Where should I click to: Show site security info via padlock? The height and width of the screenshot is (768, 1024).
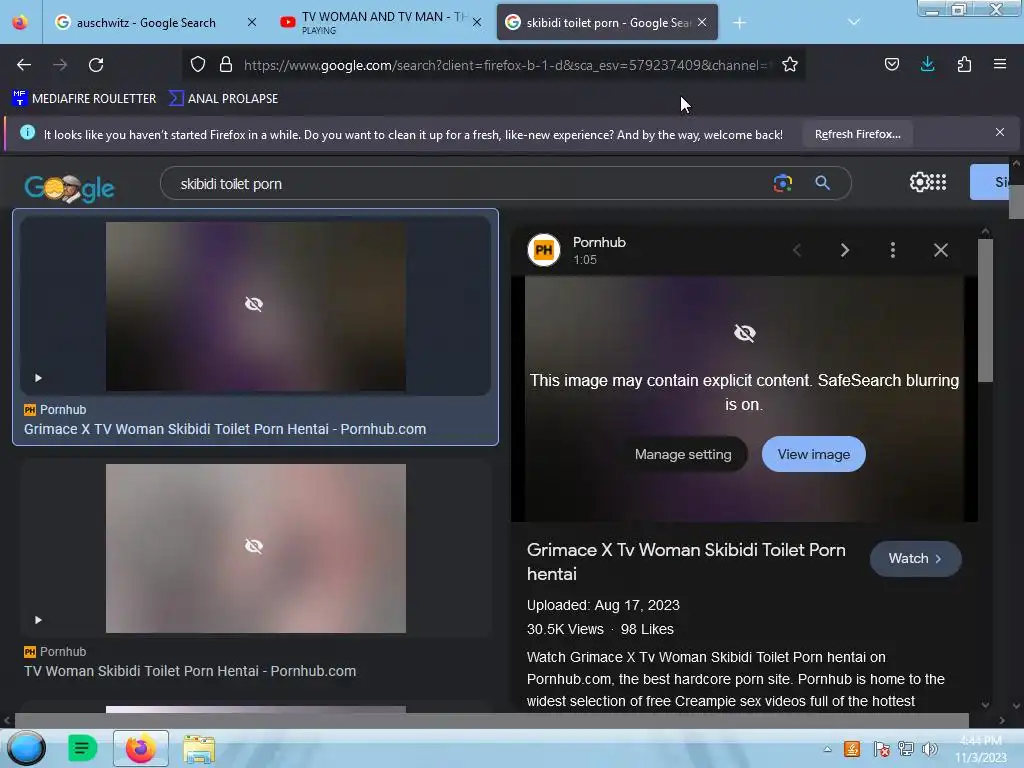pos(226,64)
